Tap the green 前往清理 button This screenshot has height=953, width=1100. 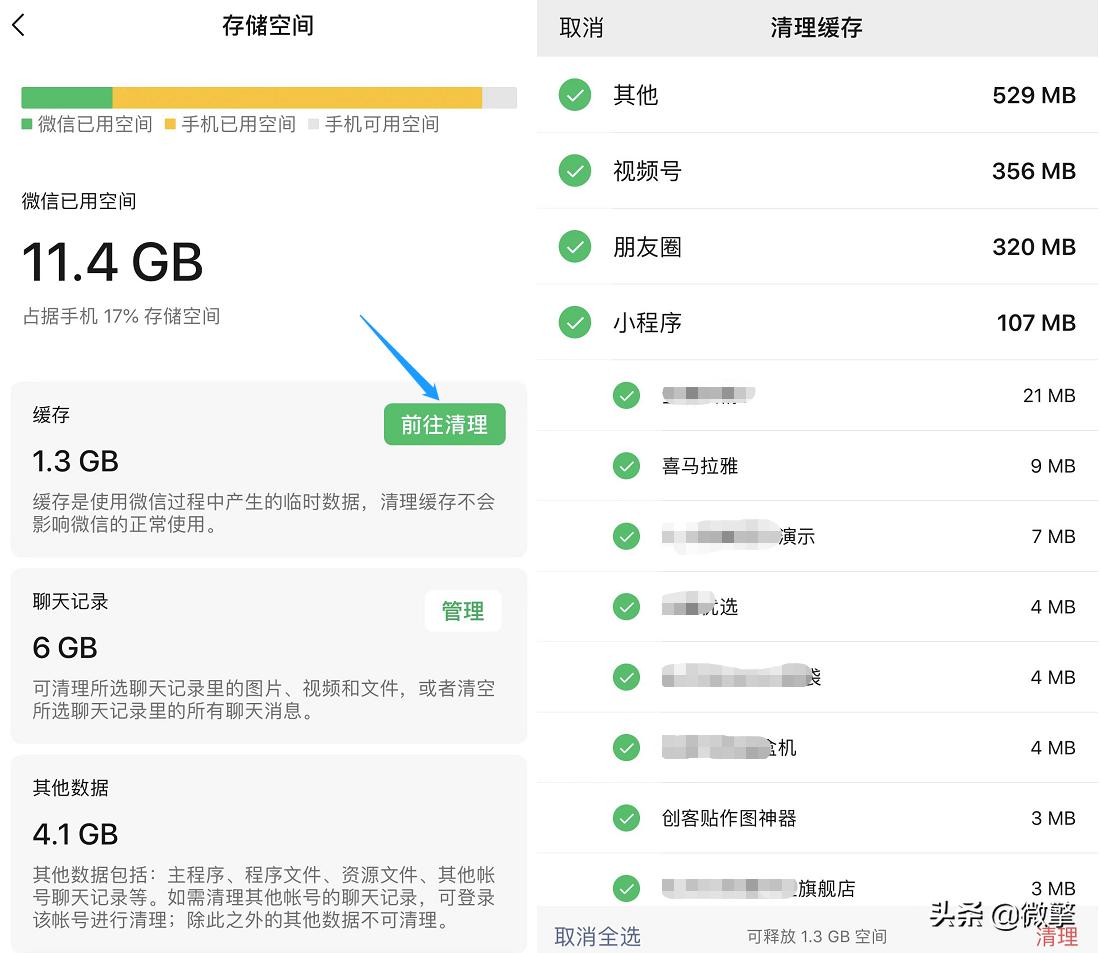click(444, 424)
